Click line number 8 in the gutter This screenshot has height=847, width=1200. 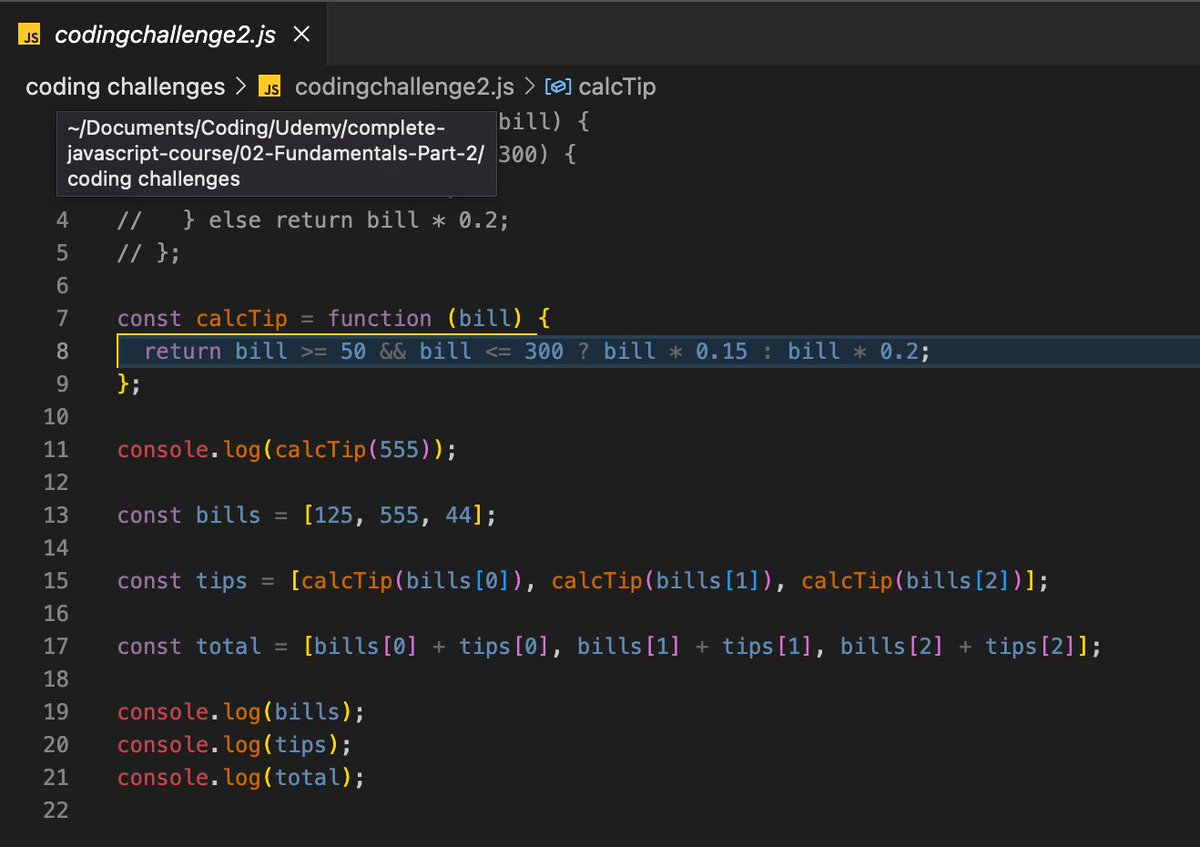[62, 351]
